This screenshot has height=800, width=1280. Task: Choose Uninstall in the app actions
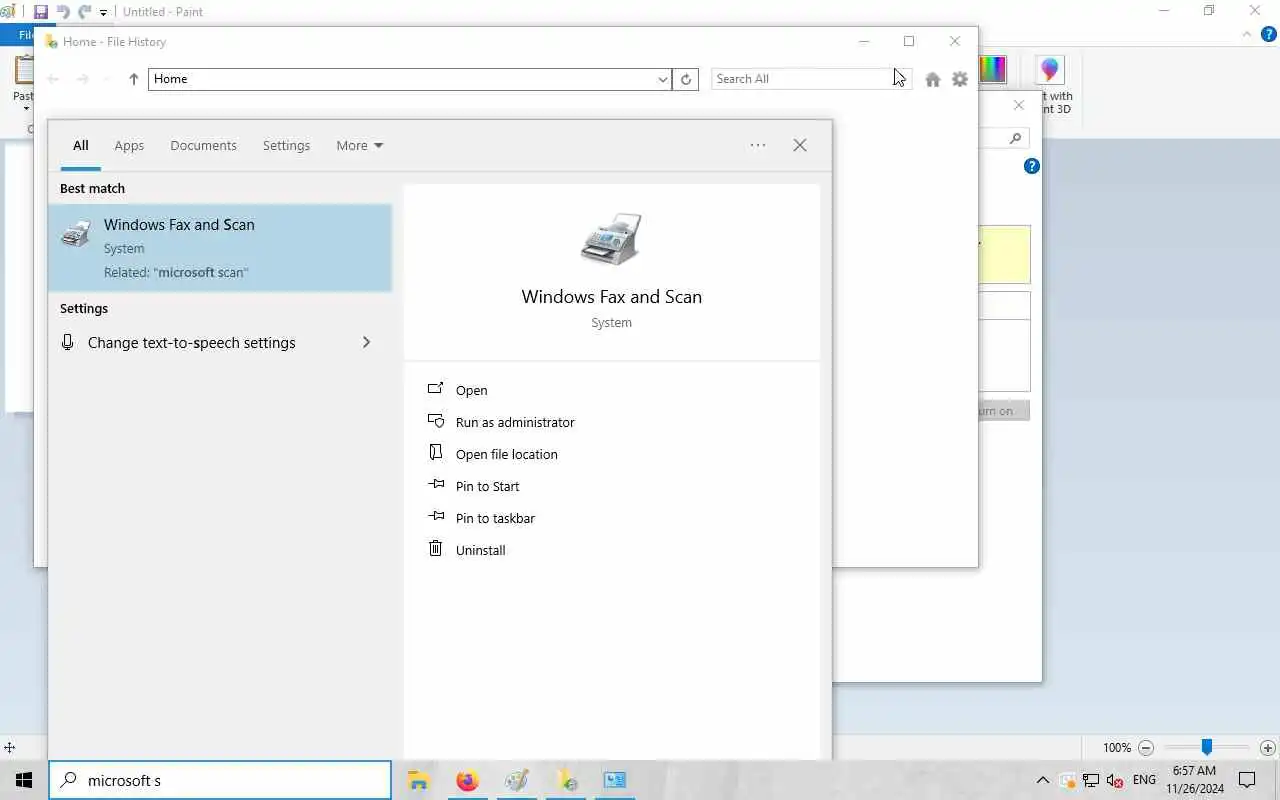pyautogui.click(x=480, y=550)
